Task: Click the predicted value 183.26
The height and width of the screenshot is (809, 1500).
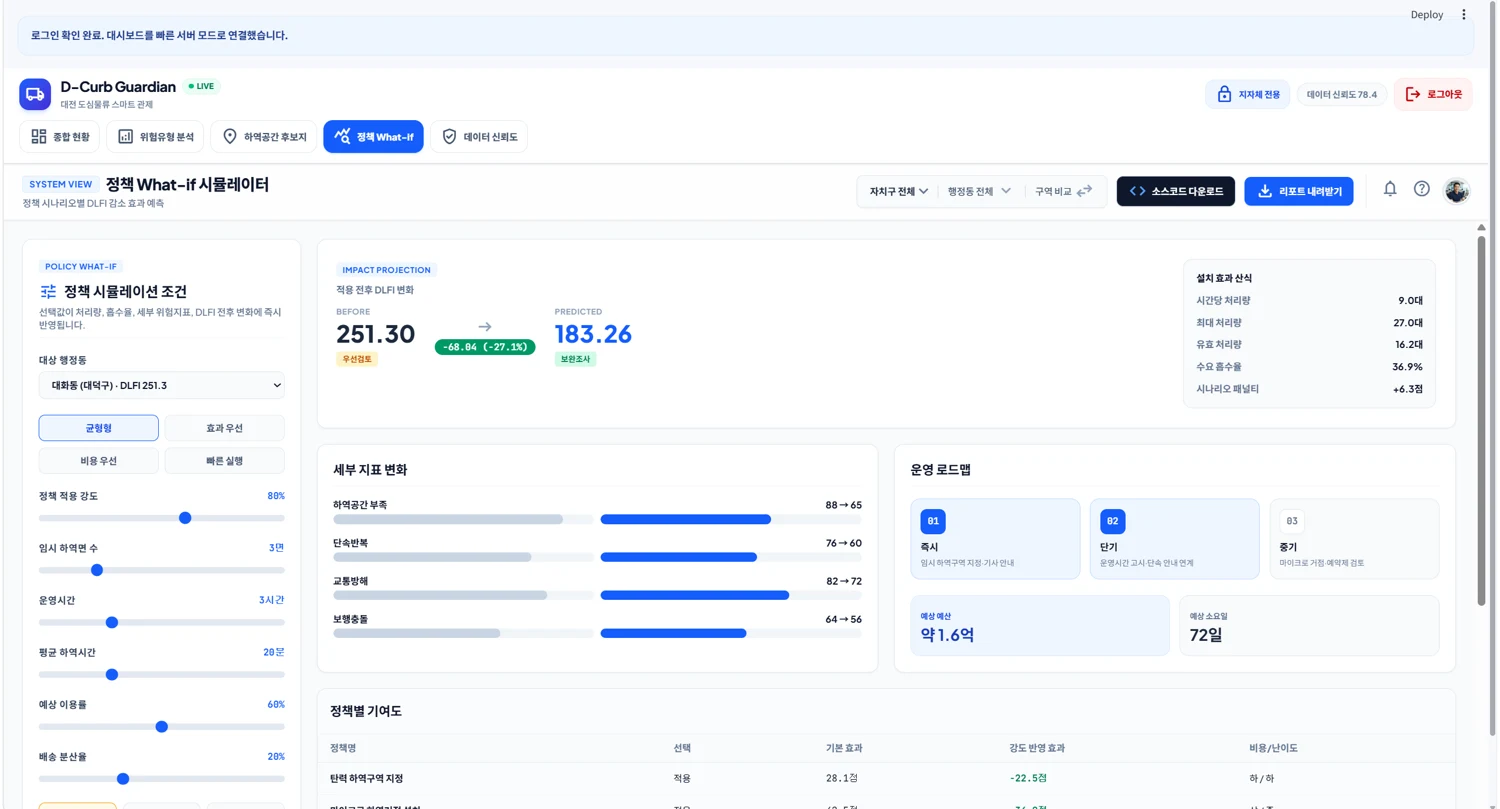Action: coord(593,335)
